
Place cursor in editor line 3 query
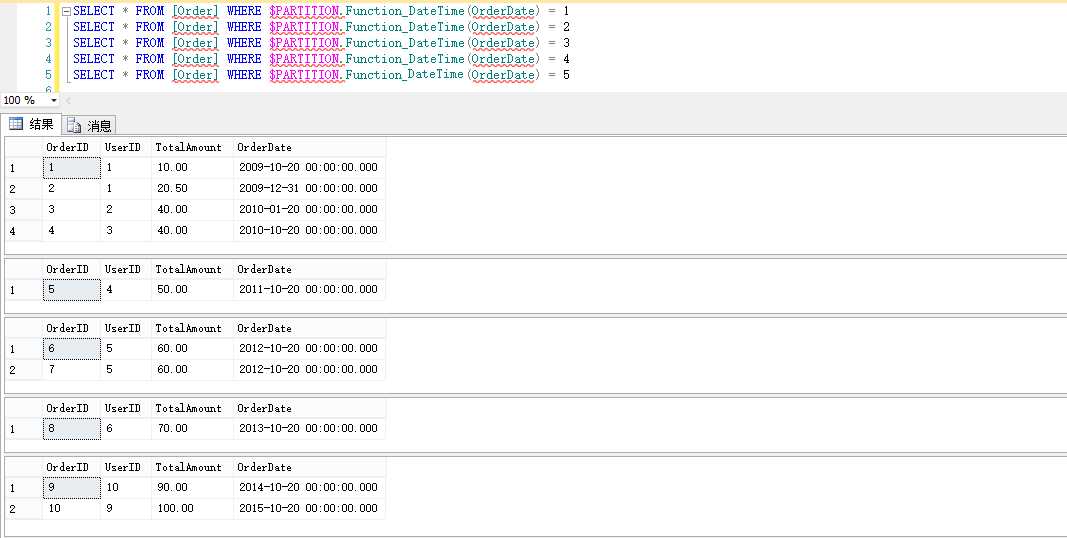pos(321,43)
